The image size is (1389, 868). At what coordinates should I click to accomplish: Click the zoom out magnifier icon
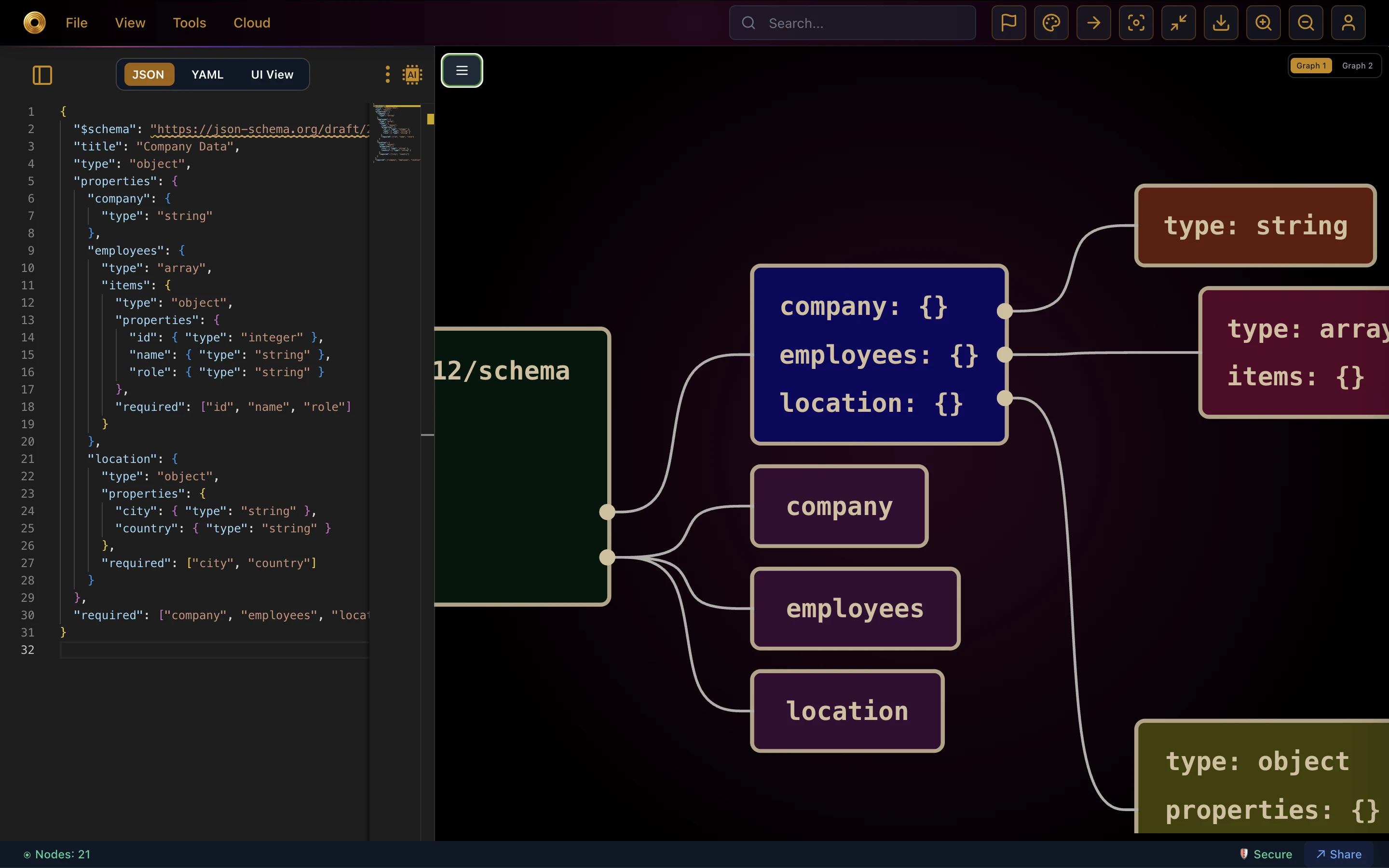(1306, 23)
